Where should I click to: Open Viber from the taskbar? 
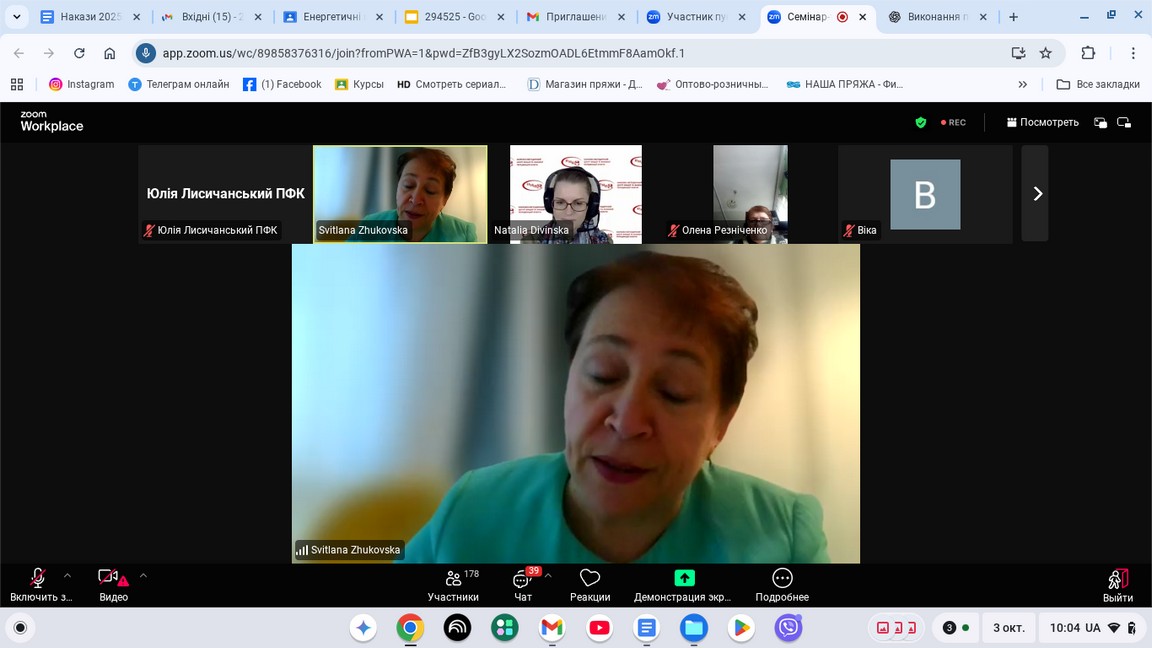pyautogui.click(x=788, y=628)
